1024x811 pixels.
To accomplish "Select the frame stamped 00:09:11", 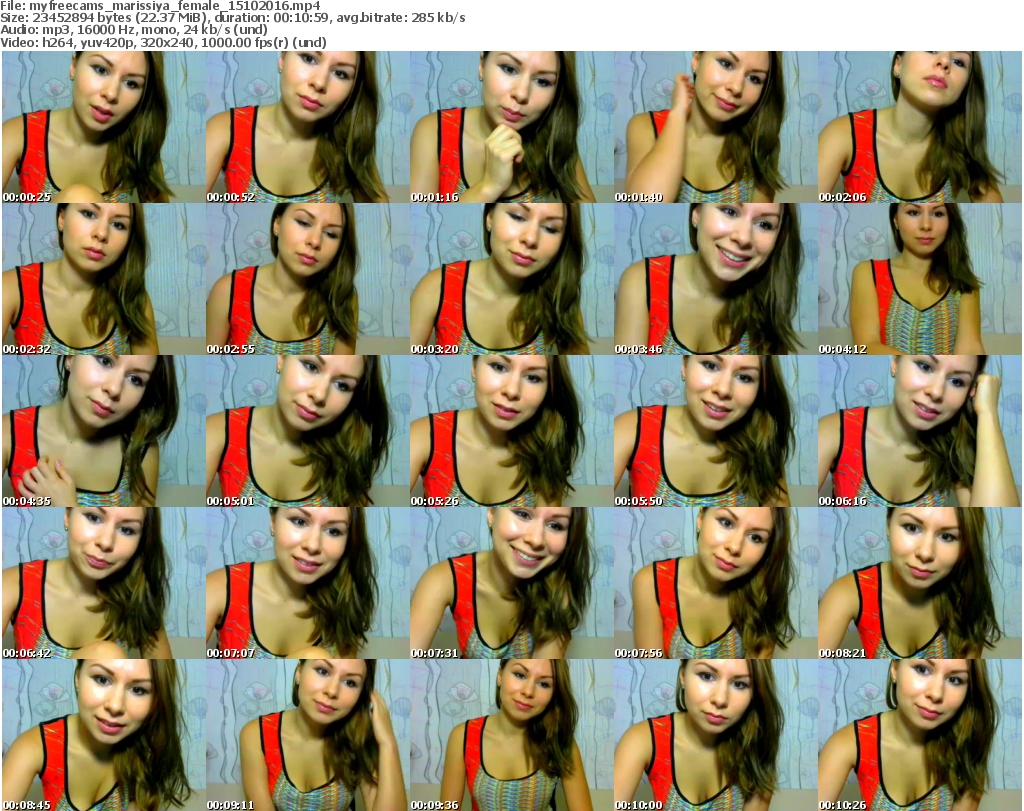I will coord(308,735).
